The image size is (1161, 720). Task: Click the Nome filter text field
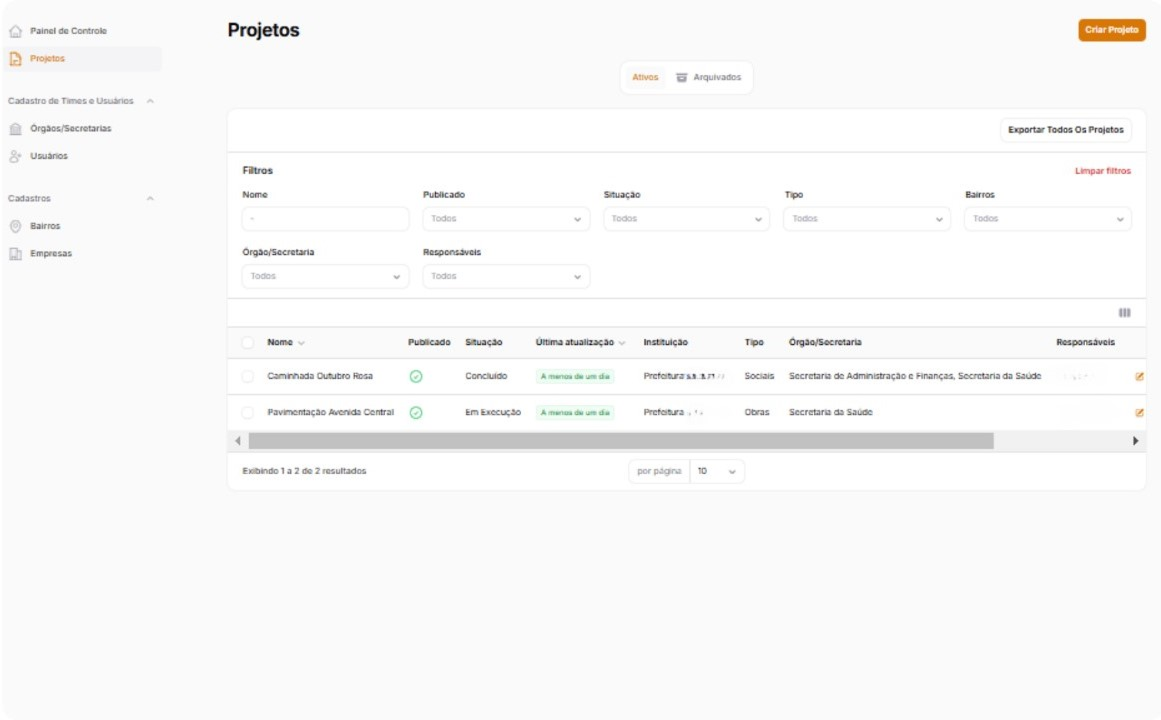click(x=325, y=219)
